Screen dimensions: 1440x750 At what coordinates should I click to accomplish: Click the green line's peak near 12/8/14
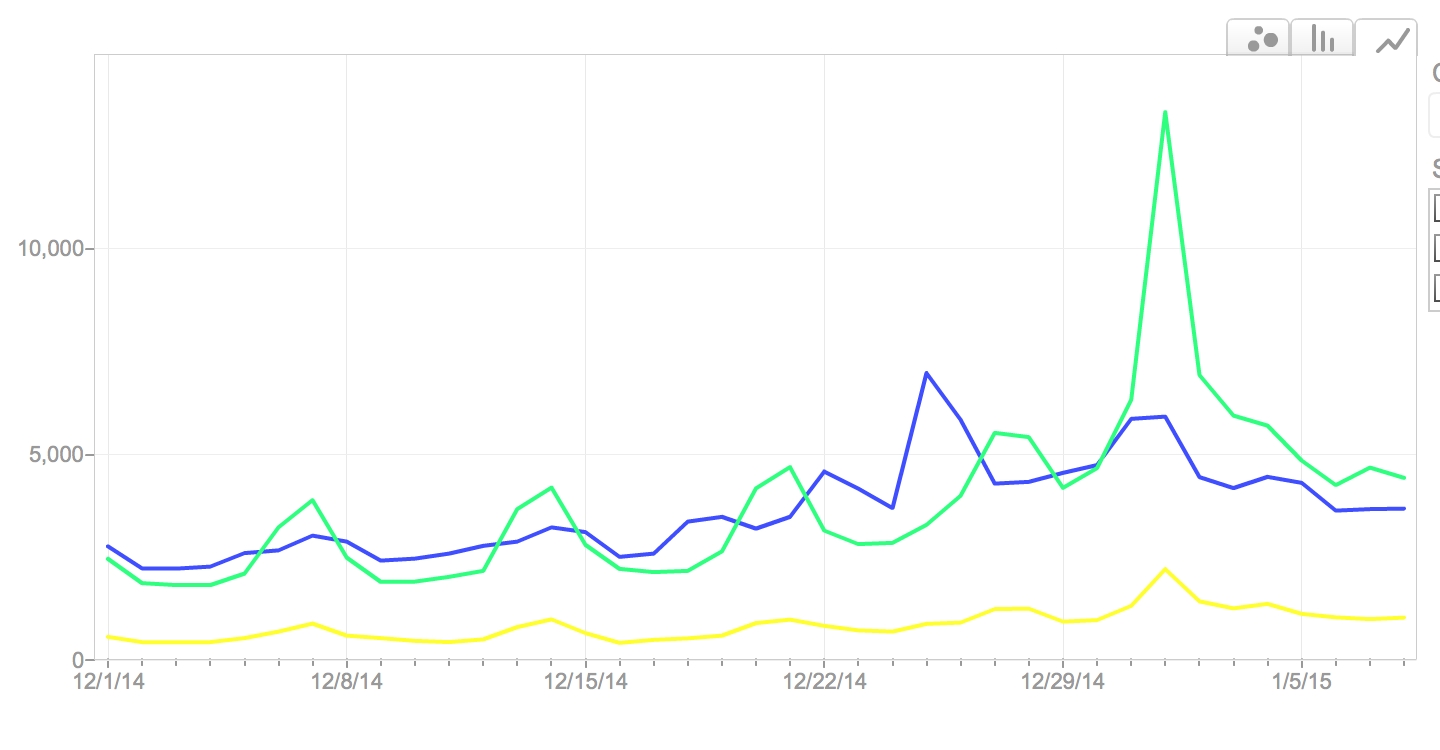coord(312,500)
